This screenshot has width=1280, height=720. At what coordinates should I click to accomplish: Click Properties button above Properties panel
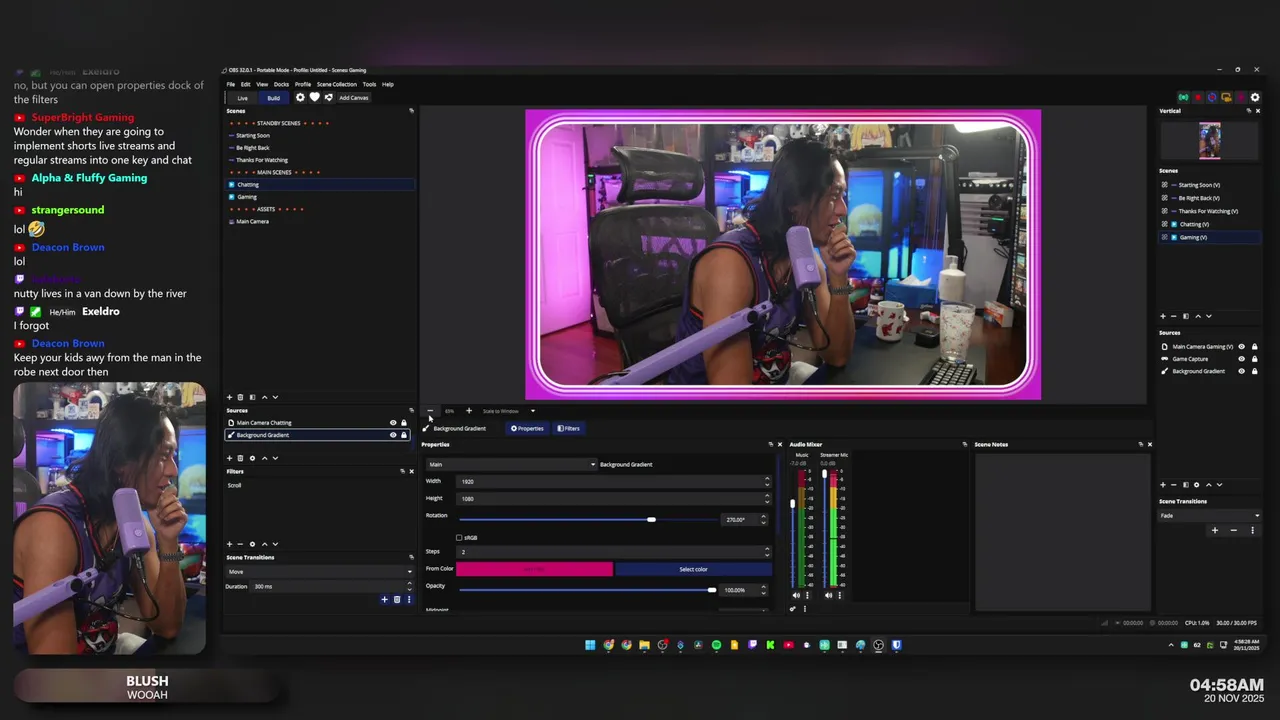[527, 428]
